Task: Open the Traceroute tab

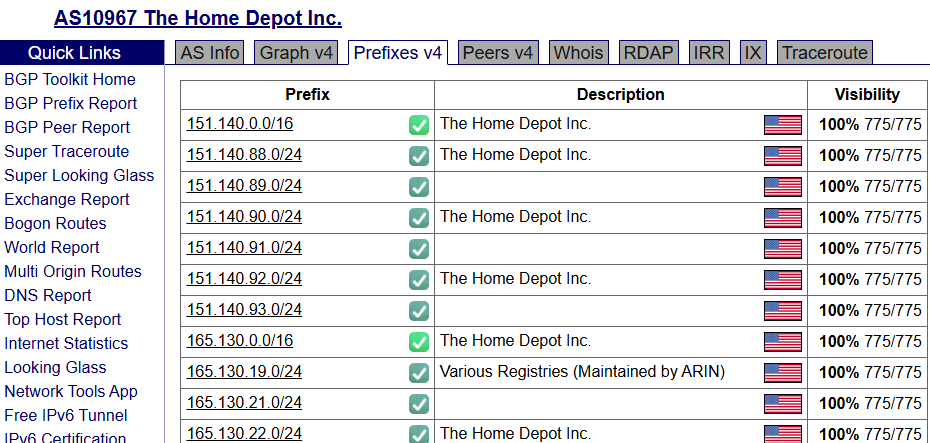Action: pyautogui.click(x=825, y=53)
